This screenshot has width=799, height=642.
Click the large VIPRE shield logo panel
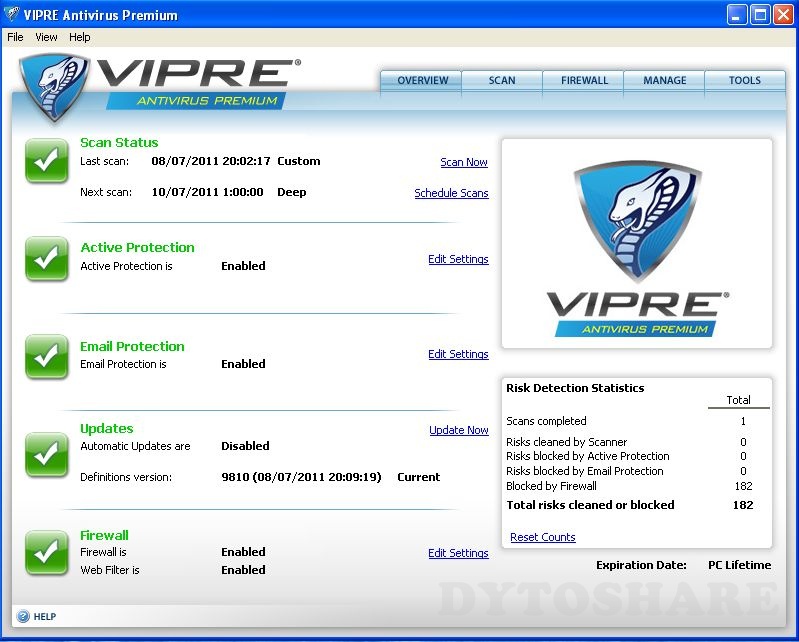pos(637,244)
